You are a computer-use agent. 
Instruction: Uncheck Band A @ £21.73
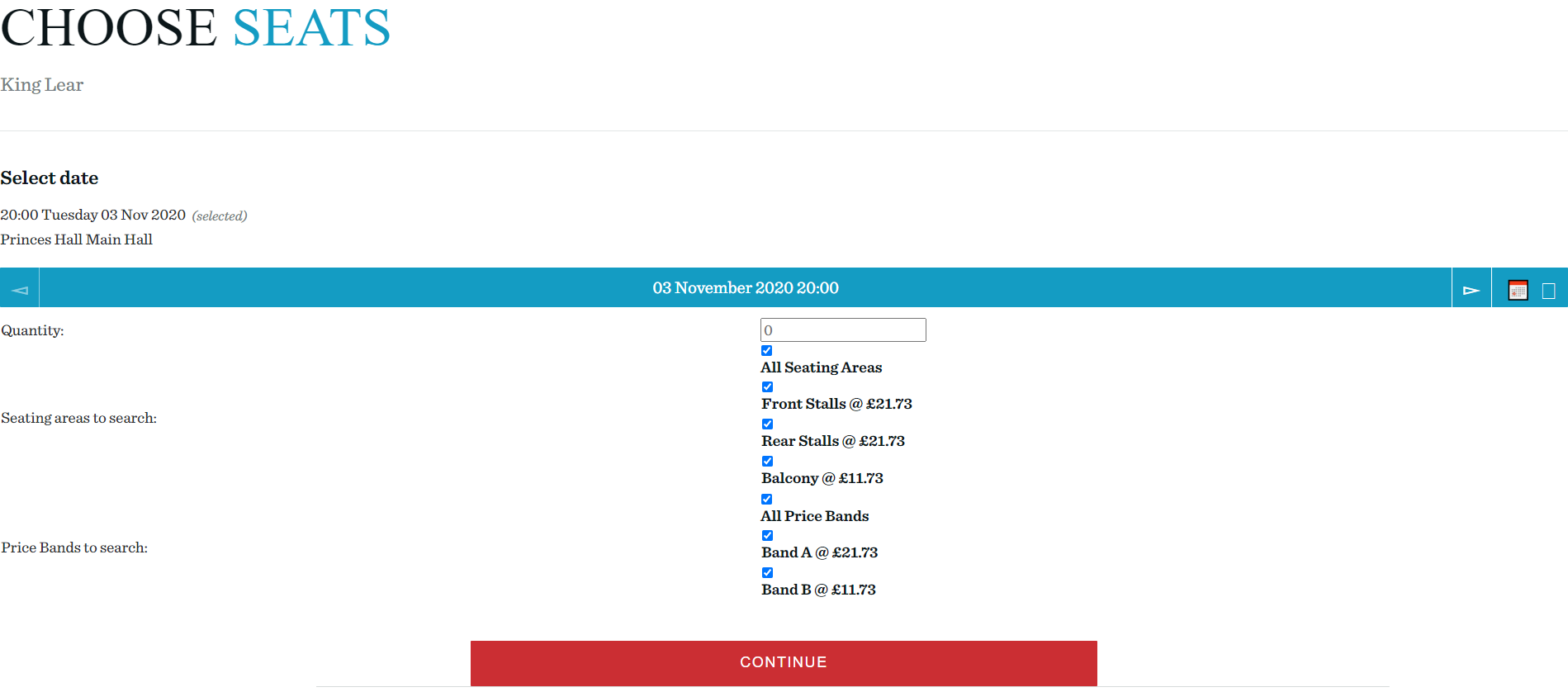pyautogui.click(x=768, y=536)
